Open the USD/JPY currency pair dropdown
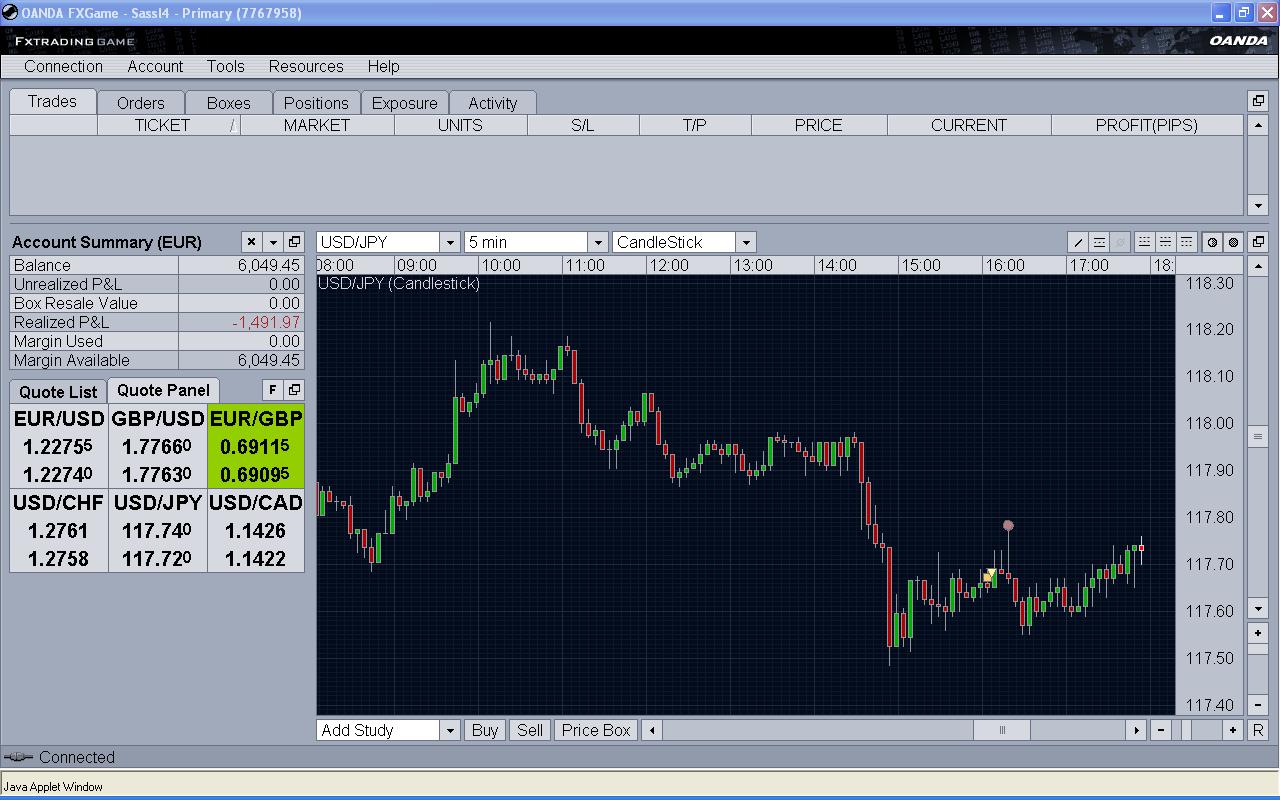The width and height of the screenshot is (1280, 800). 449,242
